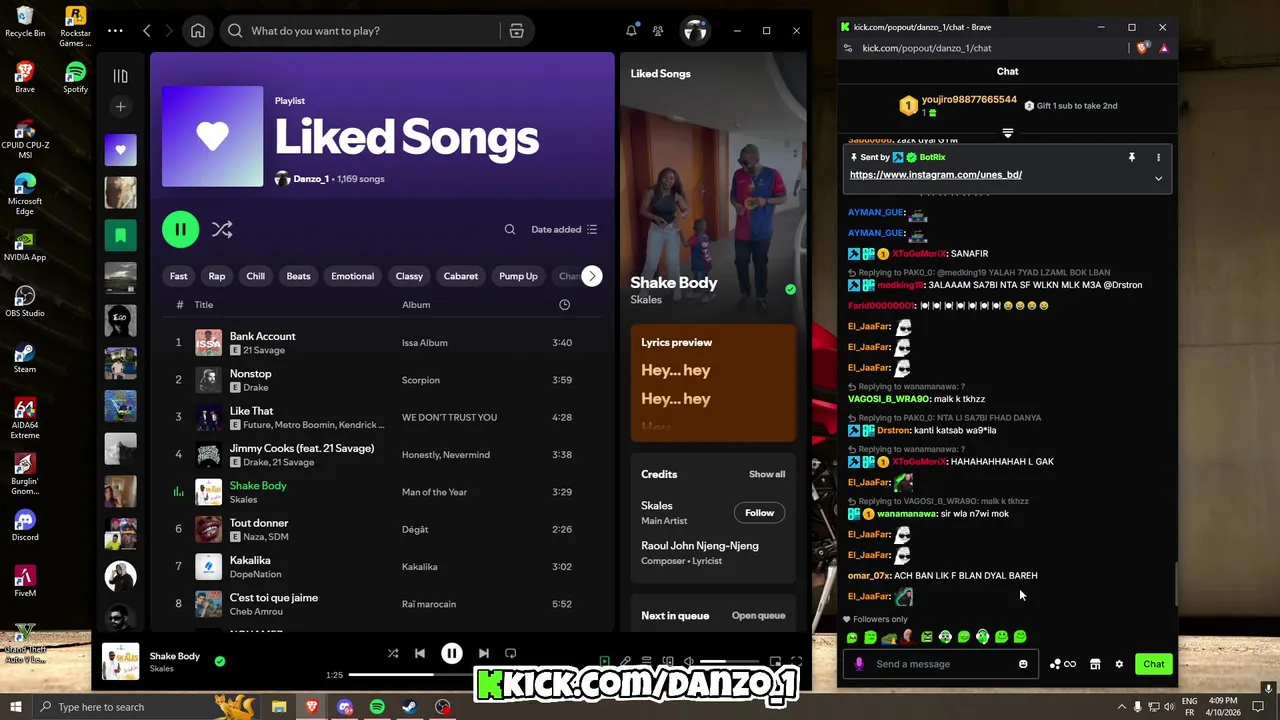Open the Instagram link in pinned chat message

tap(936, 175)
